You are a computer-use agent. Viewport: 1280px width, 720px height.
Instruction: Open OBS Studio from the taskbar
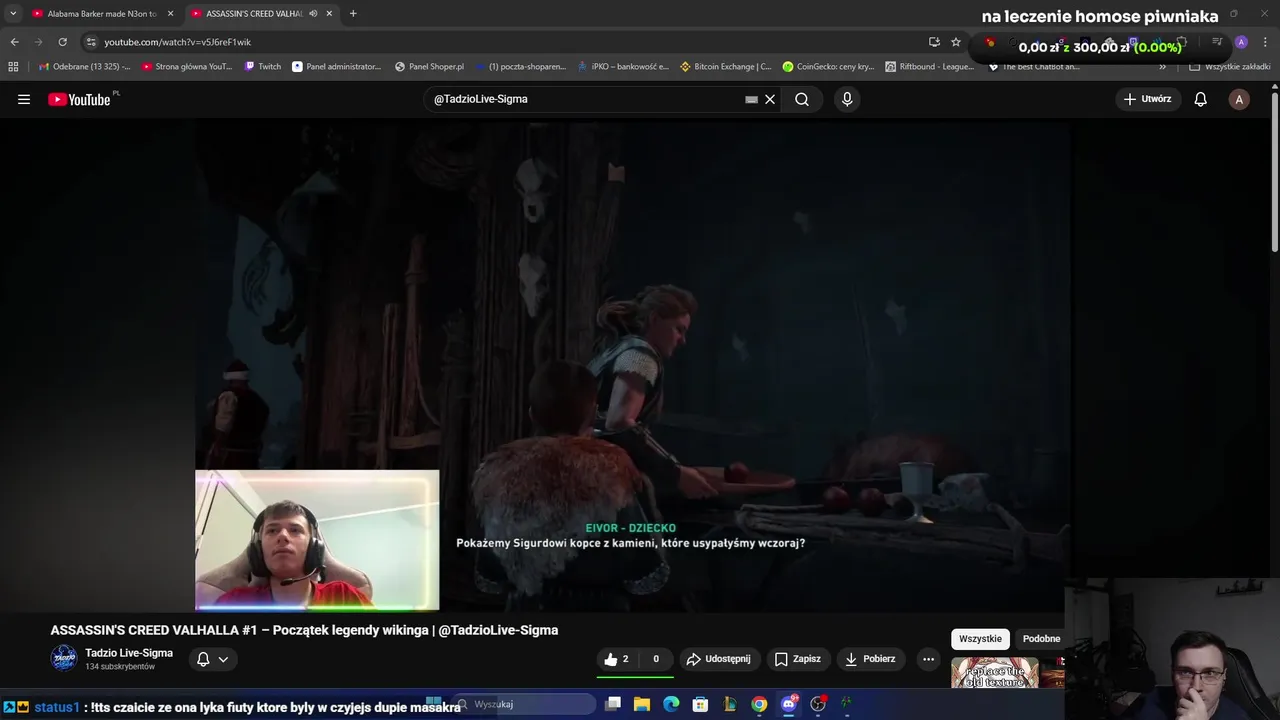click(x=818, y=704)
